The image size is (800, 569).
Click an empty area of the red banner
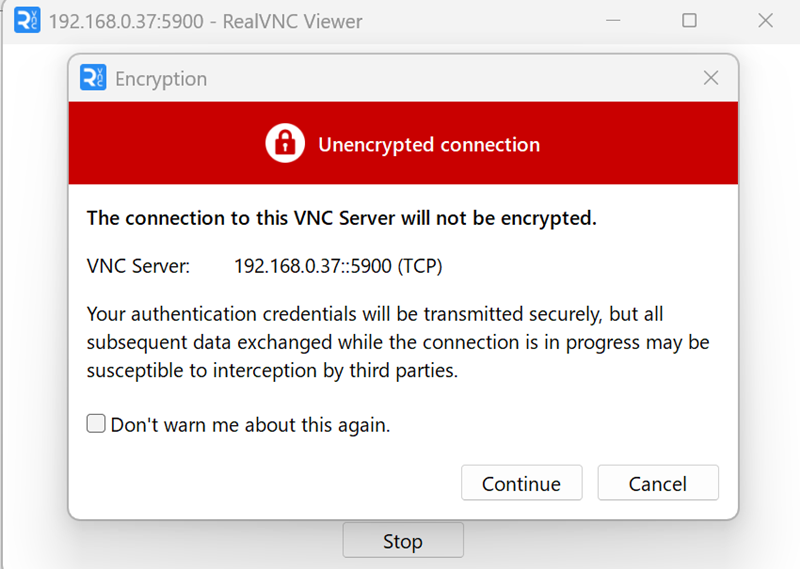click(640, 145)
